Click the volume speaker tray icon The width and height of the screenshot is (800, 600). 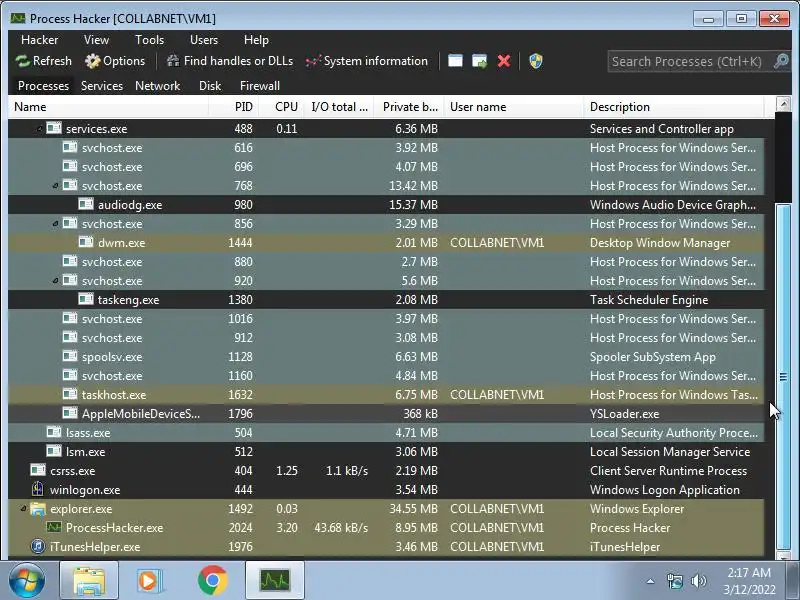[x=698, y=581]
